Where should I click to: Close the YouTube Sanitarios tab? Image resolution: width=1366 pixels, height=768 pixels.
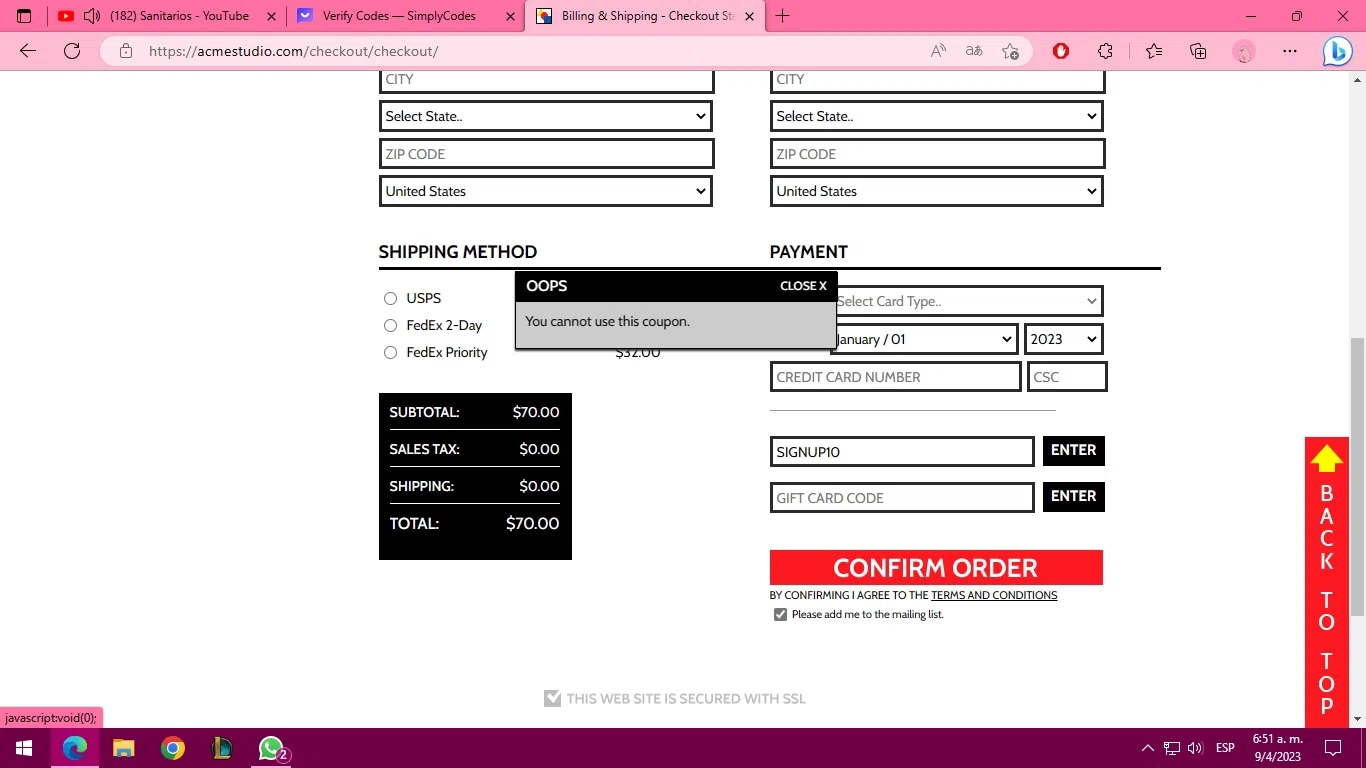coord(271,16)
